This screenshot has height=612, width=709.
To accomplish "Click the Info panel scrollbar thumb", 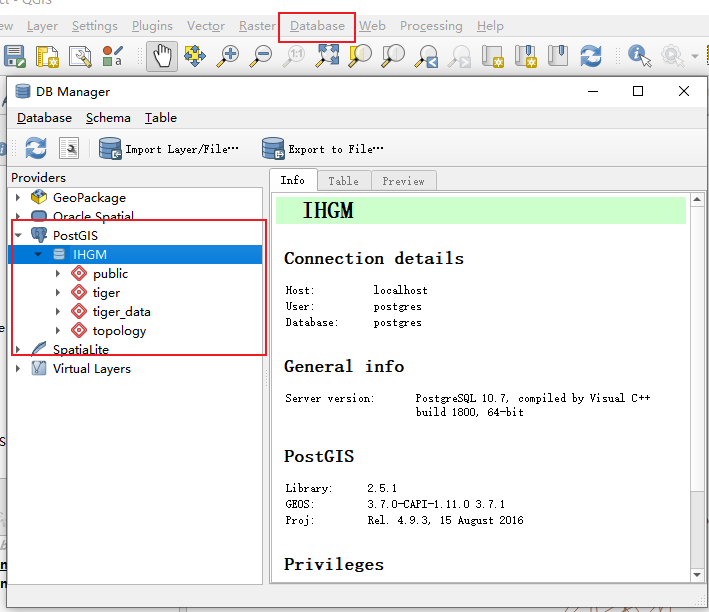I will click(697, 347).
